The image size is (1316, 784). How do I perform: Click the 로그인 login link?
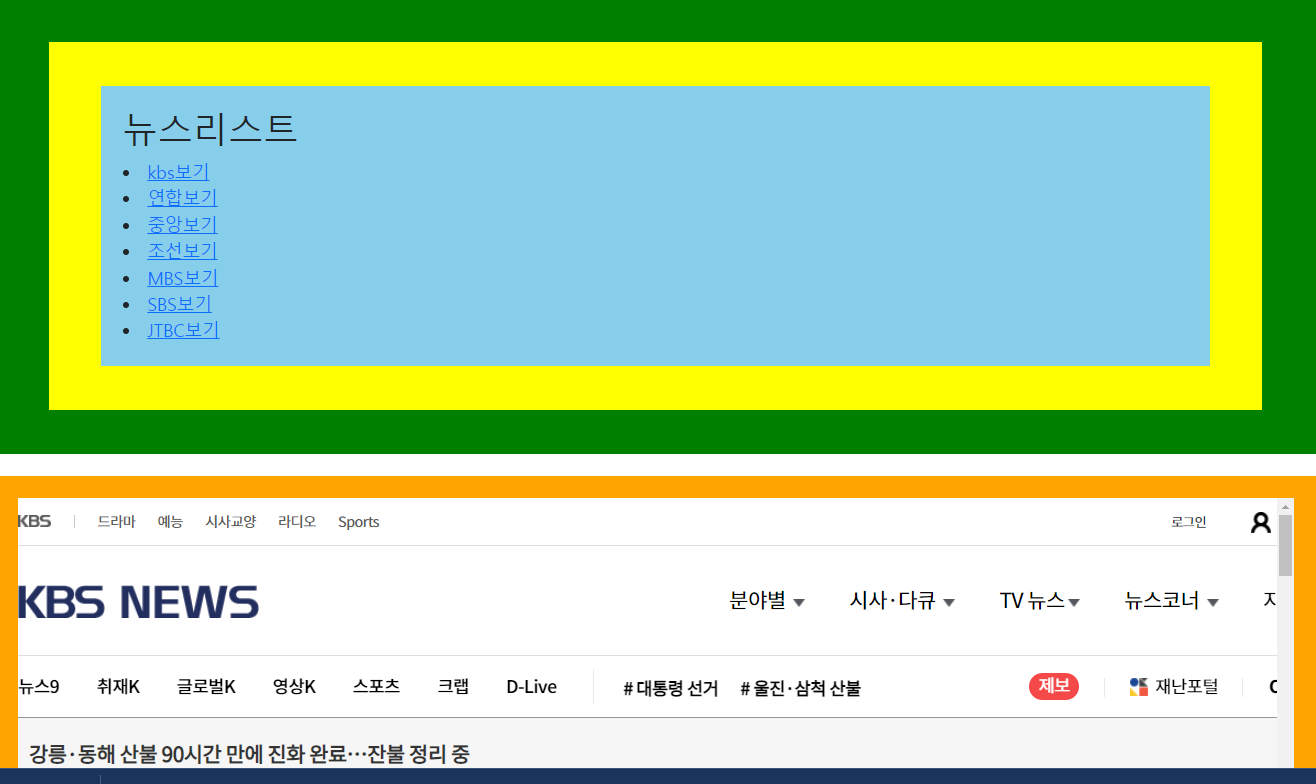[1189, 522]
